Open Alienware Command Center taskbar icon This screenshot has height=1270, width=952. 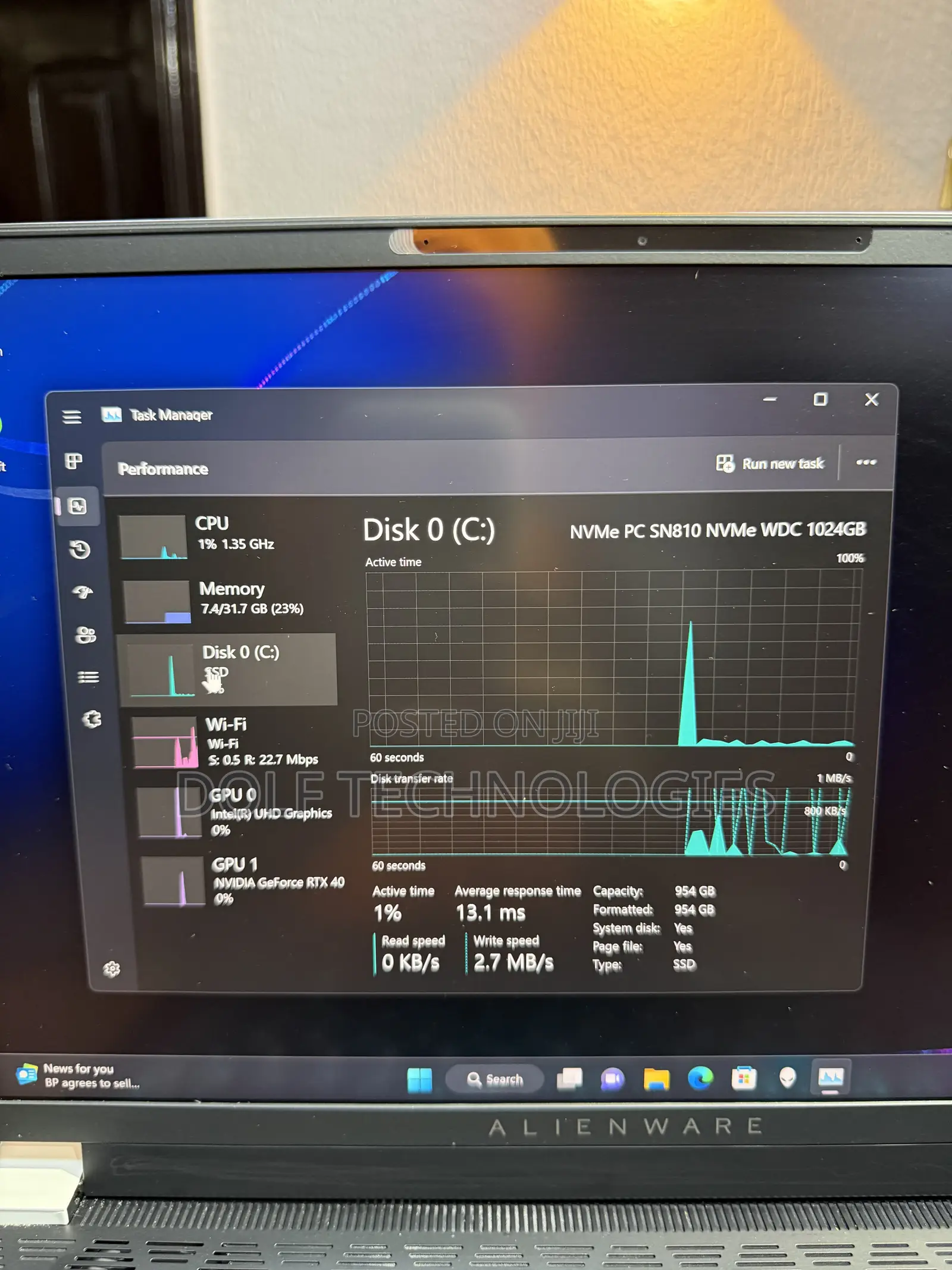[x=788, y=1077]
